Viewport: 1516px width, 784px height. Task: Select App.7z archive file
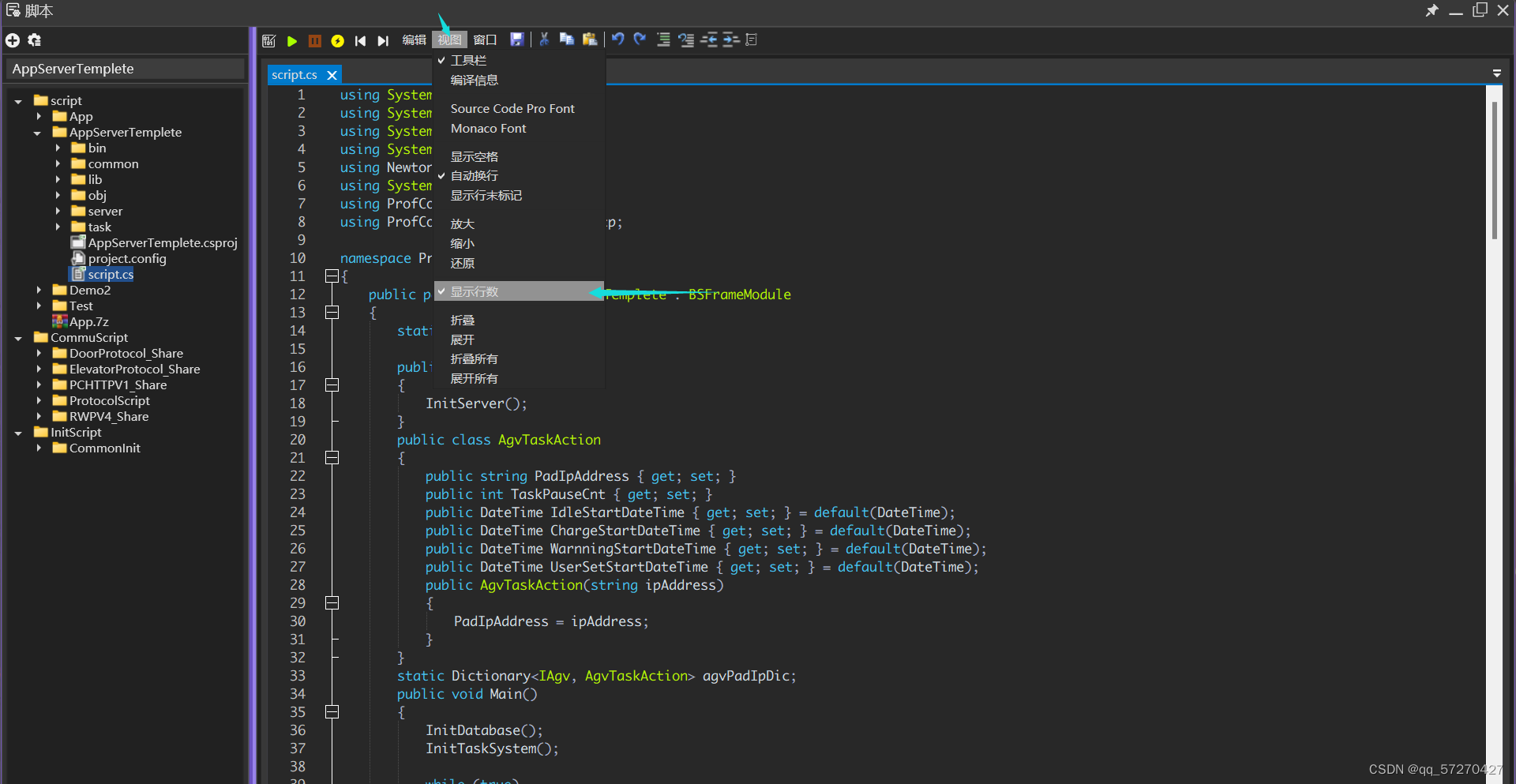(x=80, y=322)
